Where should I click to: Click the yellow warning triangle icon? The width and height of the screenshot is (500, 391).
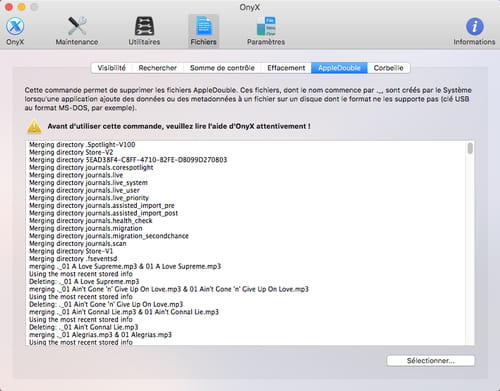coord(34,127)
